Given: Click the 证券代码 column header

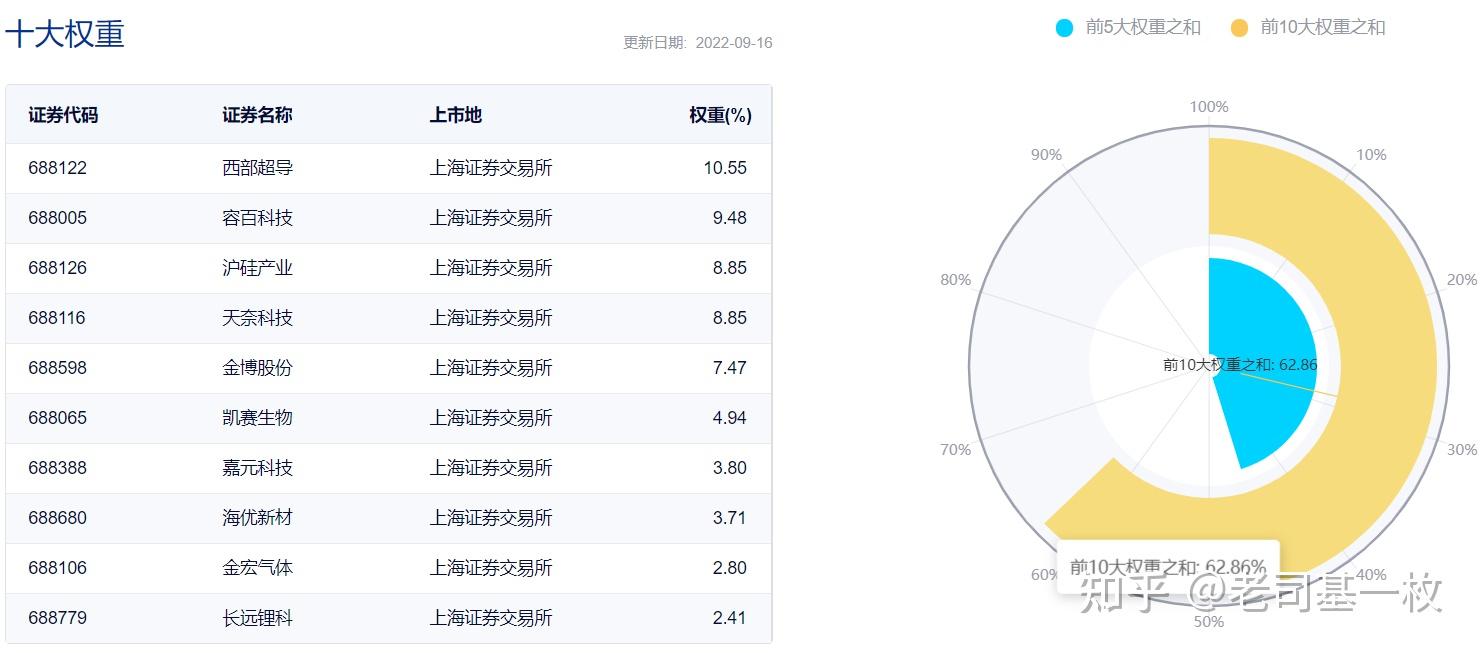Looking at the screenshot, I should 63,115.
